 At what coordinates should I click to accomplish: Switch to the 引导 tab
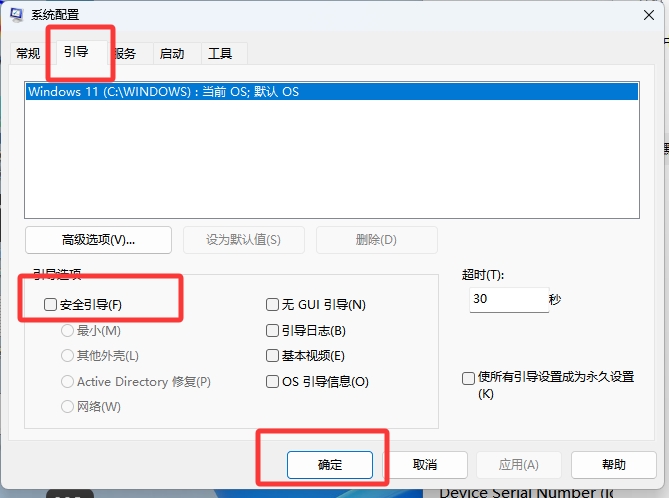[77, 51]
